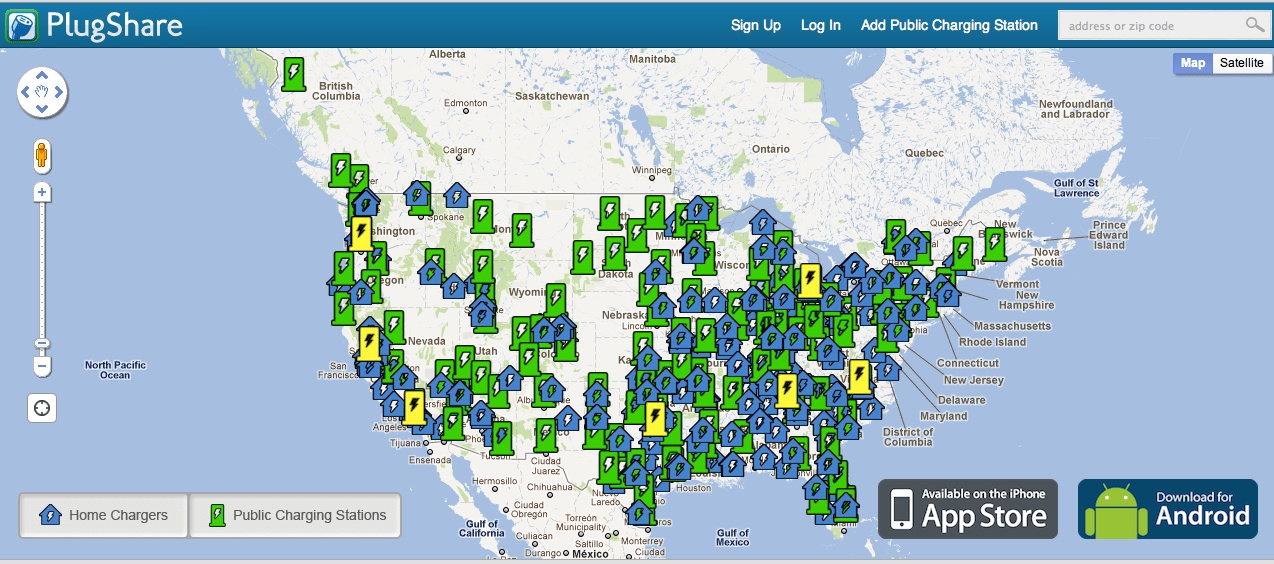Image resolution: width=1274 pixels, height=564 pixels.
Task: Switch to the Map view
Action: (x=1193, y=63)
